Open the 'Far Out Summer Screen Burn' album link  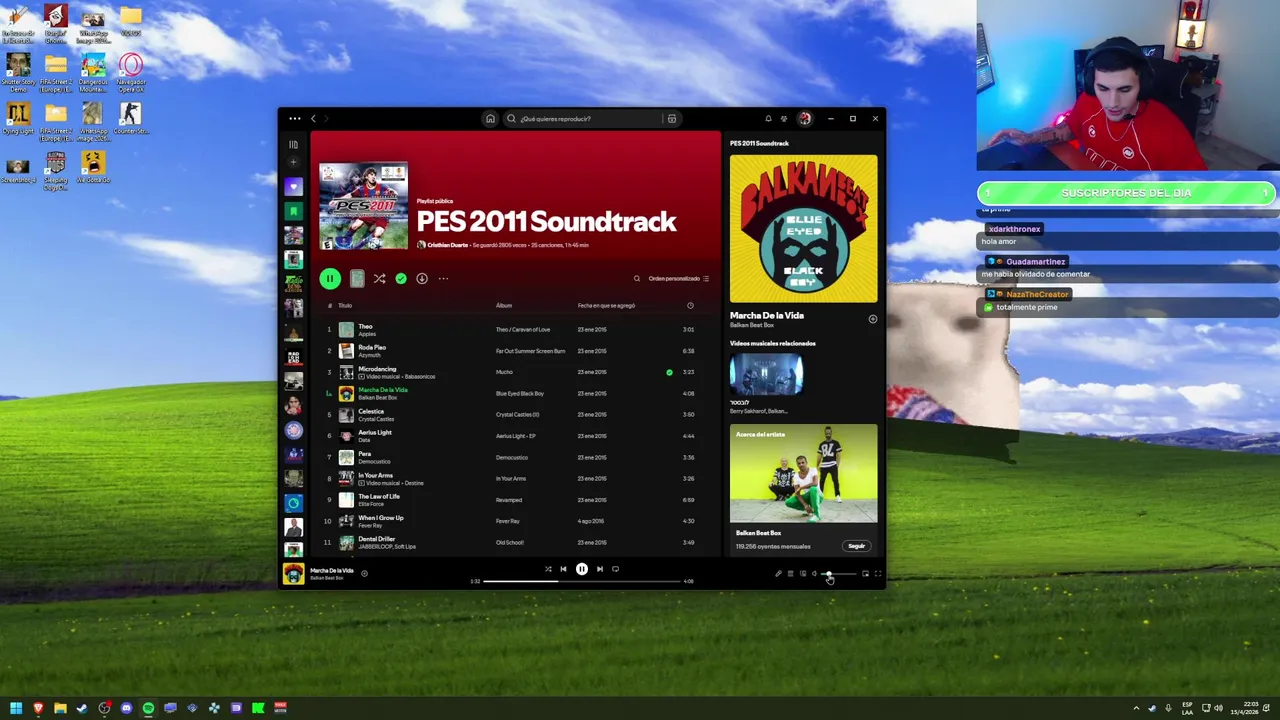tap(530, 351)
